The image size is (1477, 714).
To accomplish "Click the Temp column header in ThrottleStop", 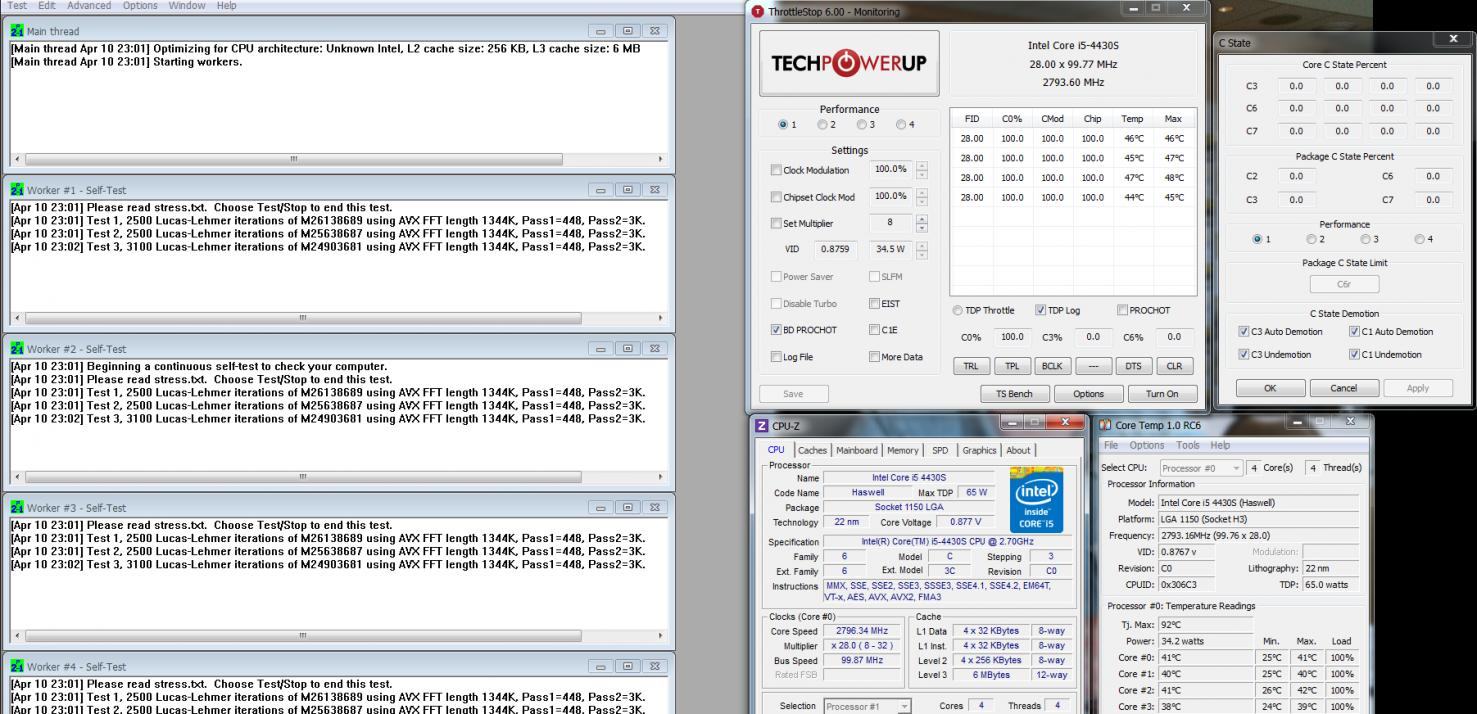I will (1132, 119).
